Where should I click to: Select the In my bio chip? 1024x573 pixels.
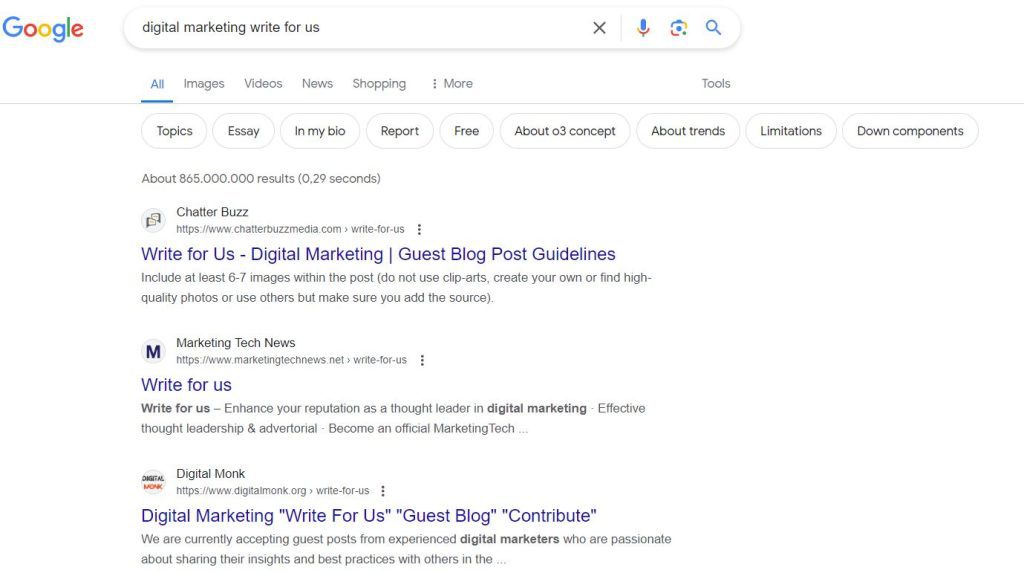(x=320, y=131)
